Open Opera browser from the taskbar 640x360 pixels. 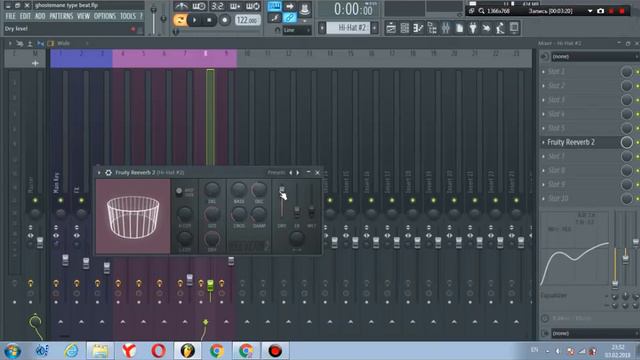(158, 350)
